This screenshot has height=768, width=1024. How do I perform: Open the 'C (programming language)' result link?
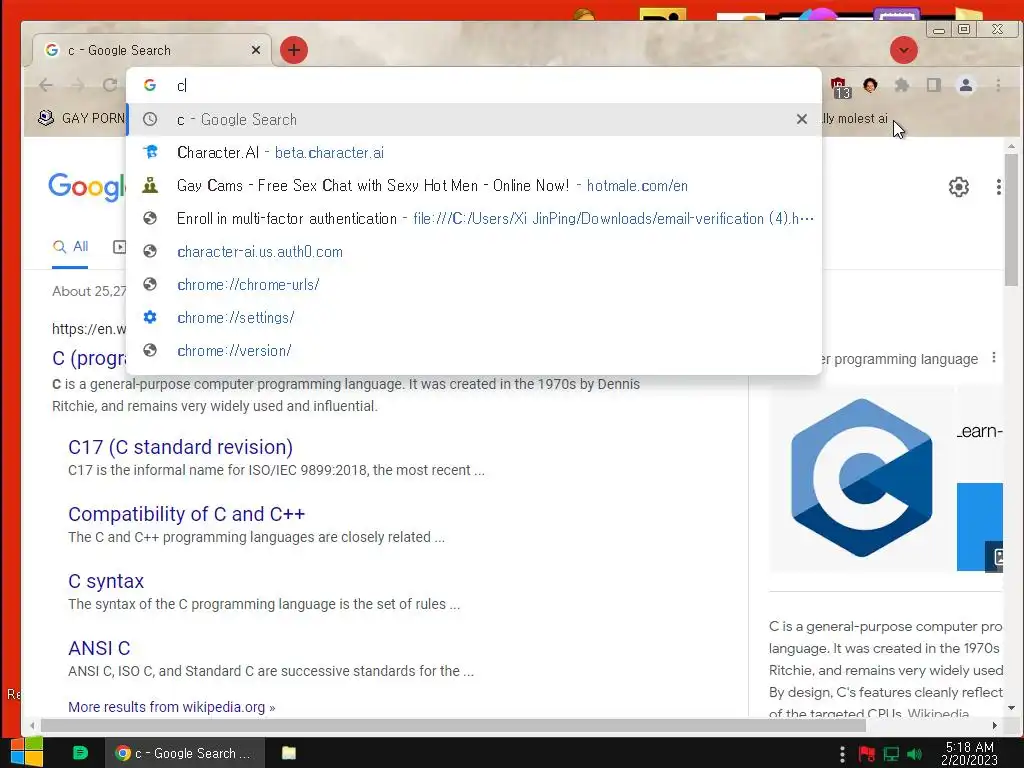(x=89, y=358)
